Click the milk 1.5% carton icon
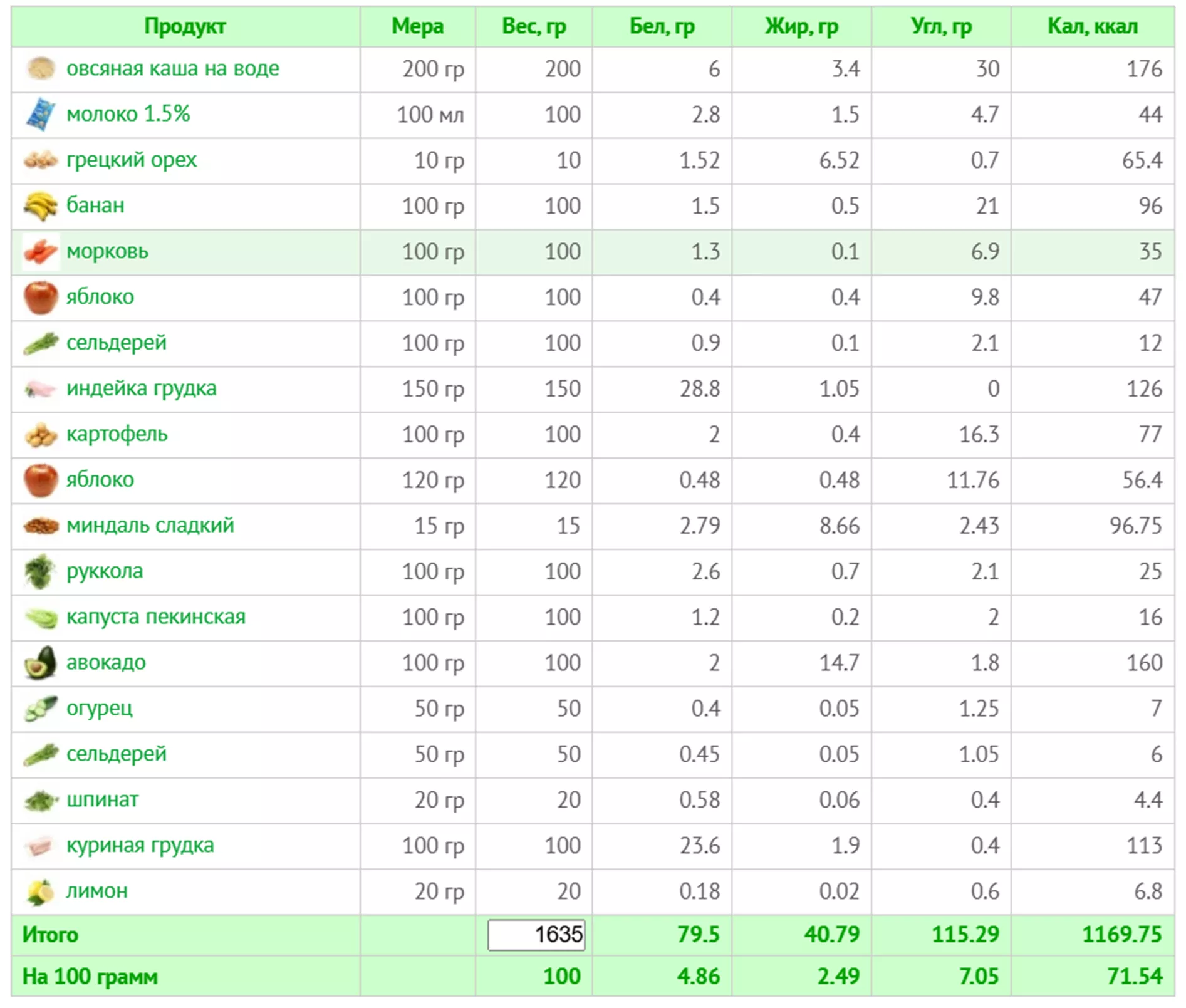Image resolution: width=1186 pixels, height=1008 pixels. 41,114
